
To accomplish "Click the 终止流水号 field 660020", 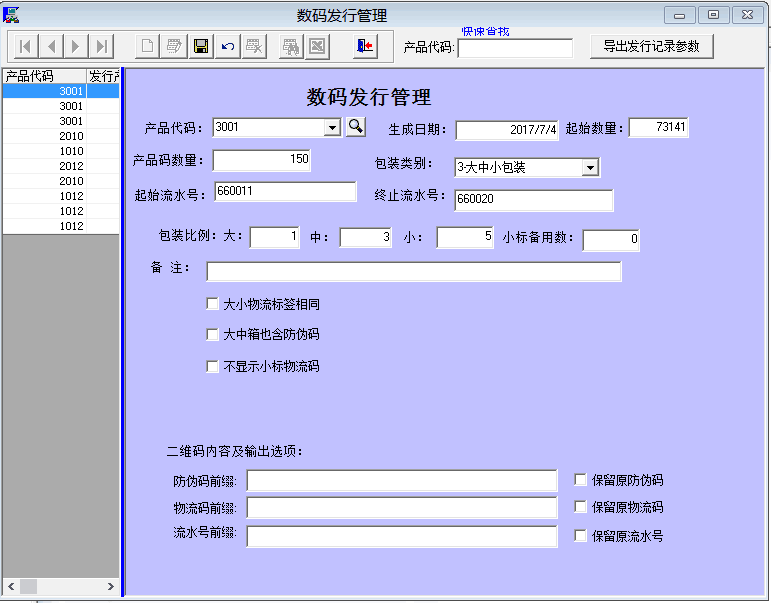I will coord(534,200).
